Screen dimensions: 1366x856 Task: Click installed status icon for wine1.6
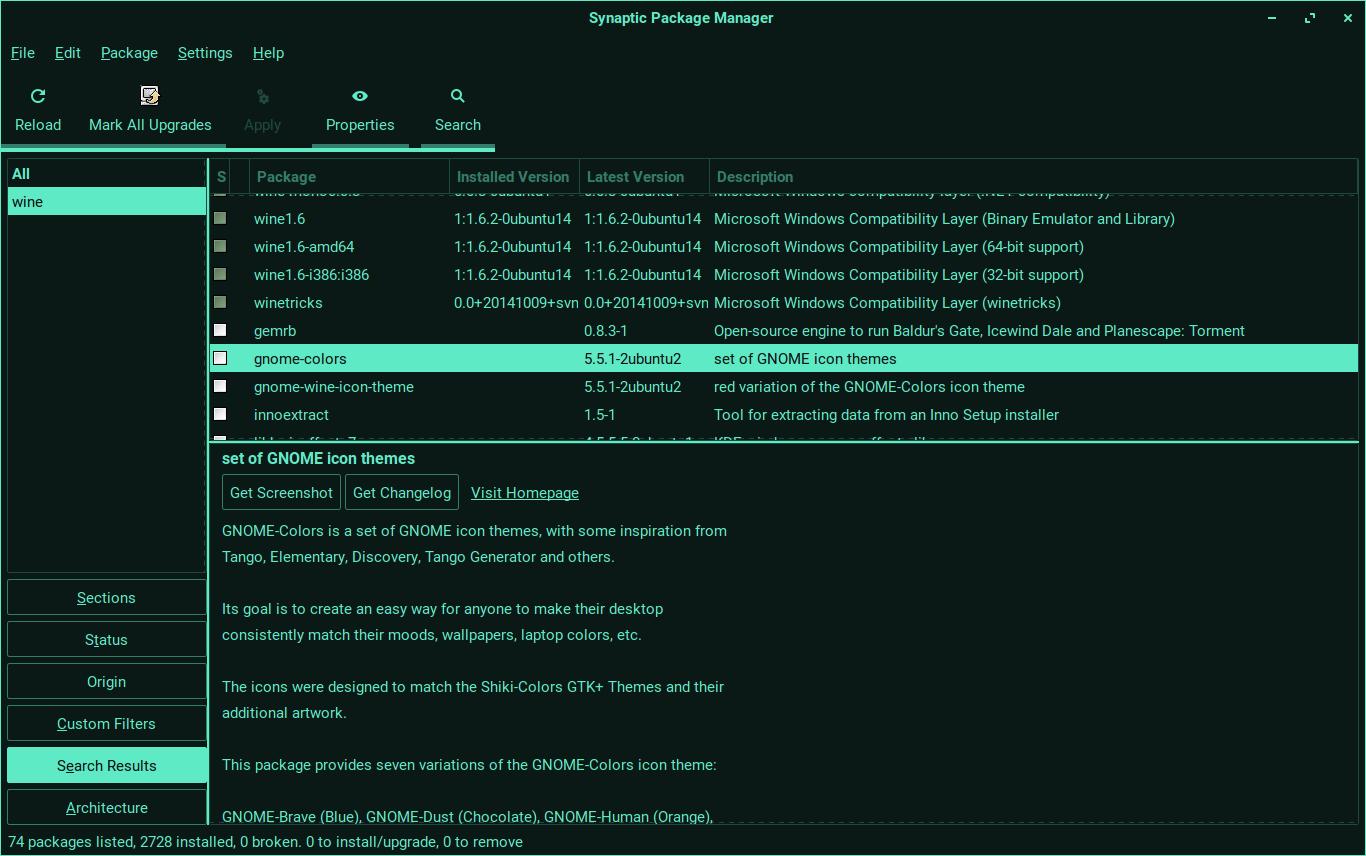pos(220,218)
